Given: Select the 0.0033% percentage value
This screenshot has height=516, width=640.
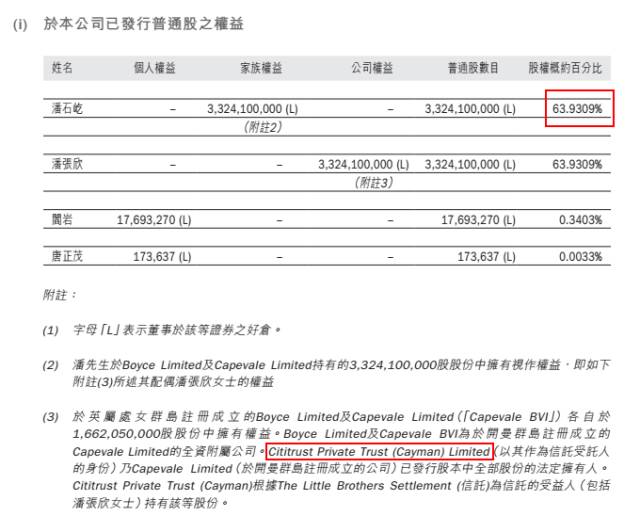Looking at the screenshot, I should (580, 257).
